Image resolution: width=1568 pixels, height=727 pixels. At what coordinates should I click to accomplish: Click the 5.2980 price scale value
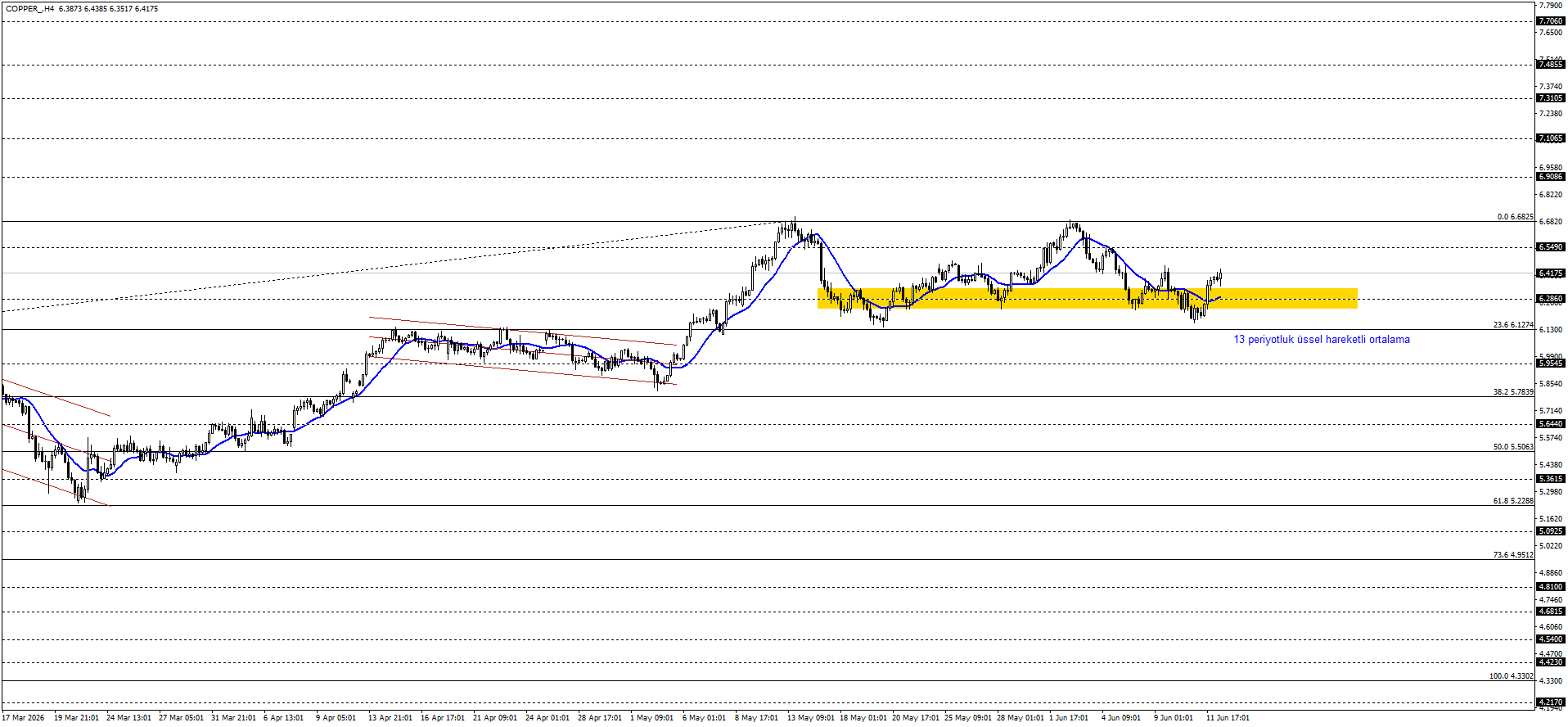coord(1551,492)
